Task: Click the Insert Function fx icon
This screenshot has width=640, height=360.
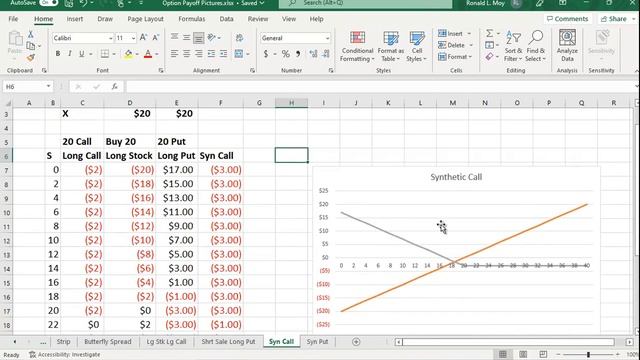Action: 115,87
